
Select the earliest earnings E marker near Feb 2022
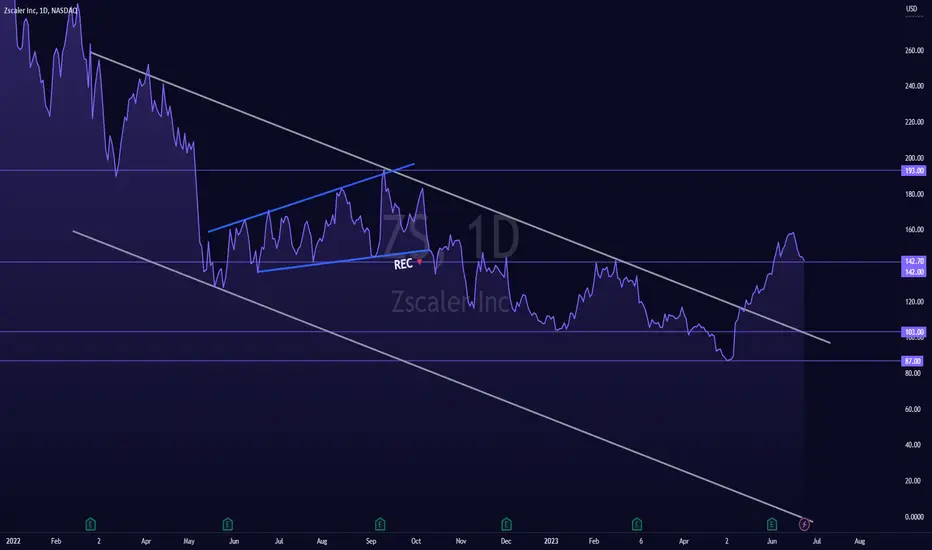(90, 524)
